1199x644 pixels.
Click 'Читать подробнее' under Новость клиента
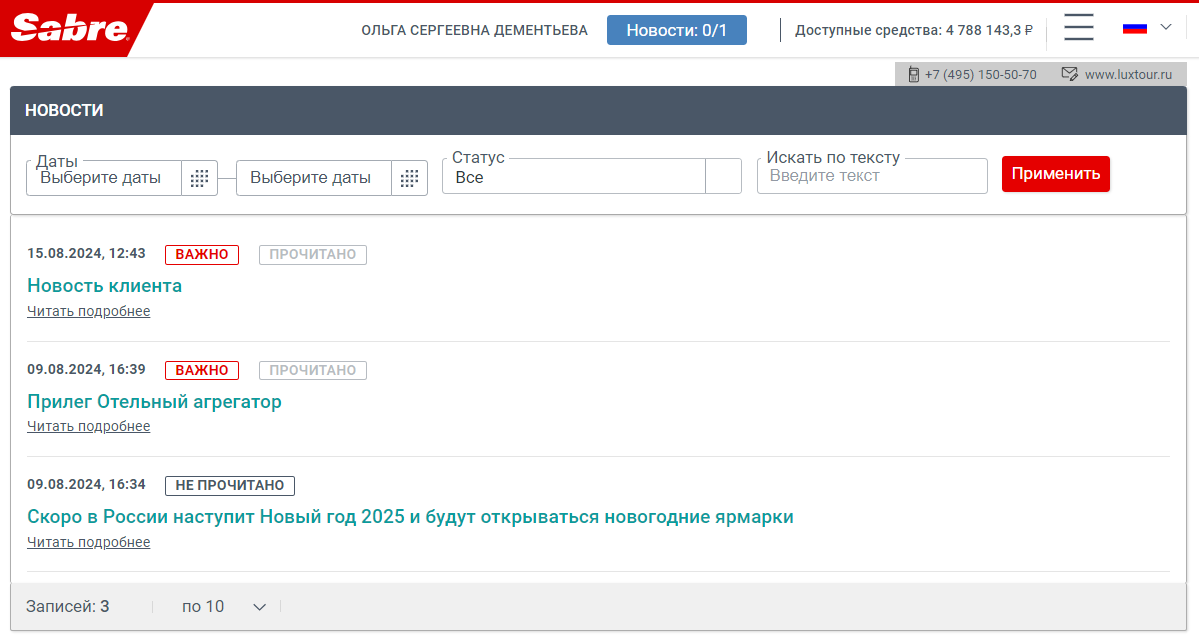point(88,311)
